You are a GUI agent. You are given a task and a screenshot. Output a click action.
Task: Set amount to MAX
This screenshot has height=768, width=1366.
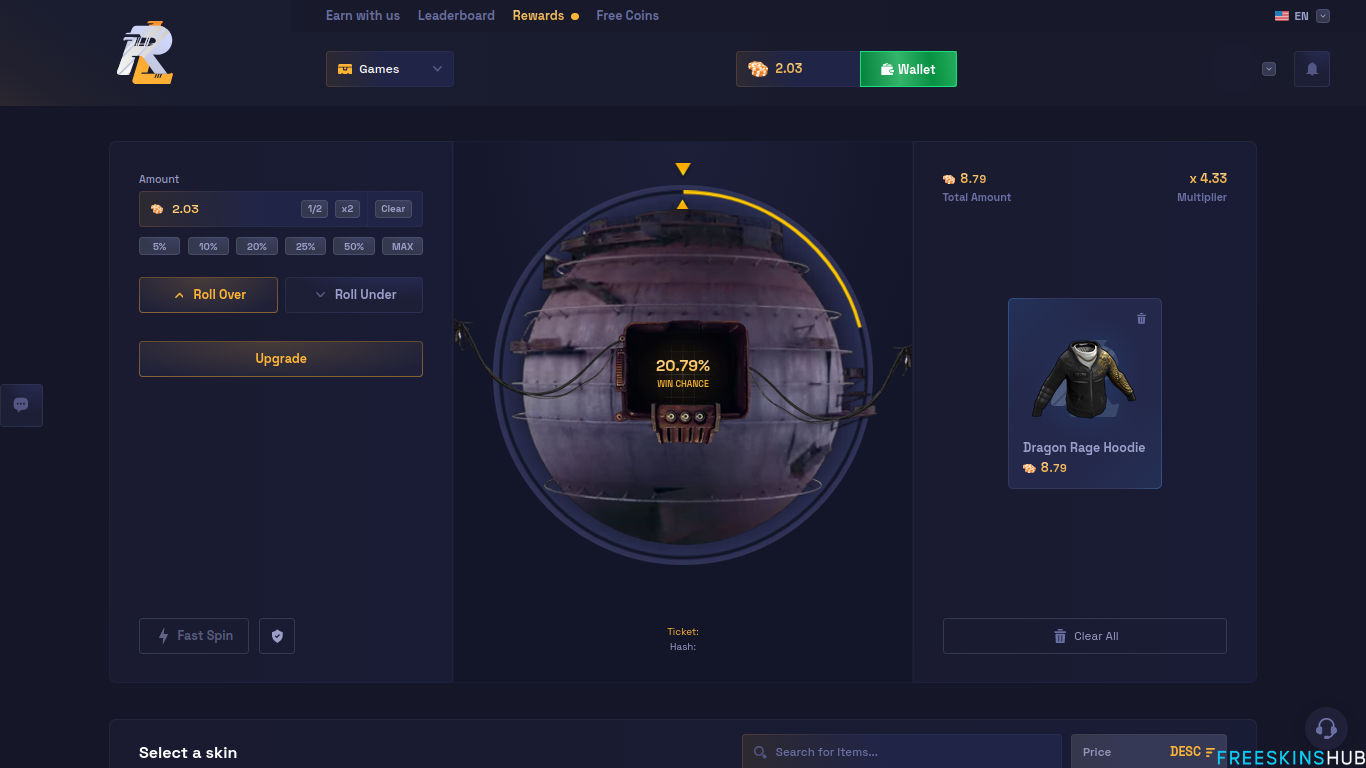pyautogui.click(x=402, y=246)
